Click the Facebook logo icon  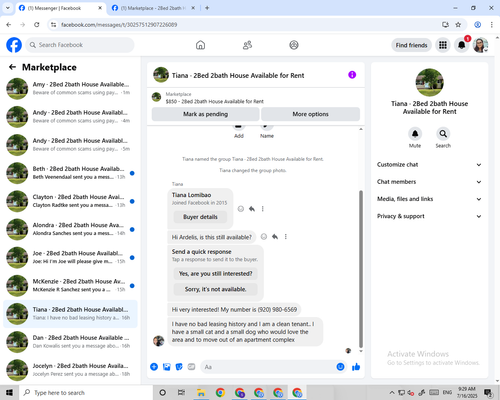(x=14, y=45)
